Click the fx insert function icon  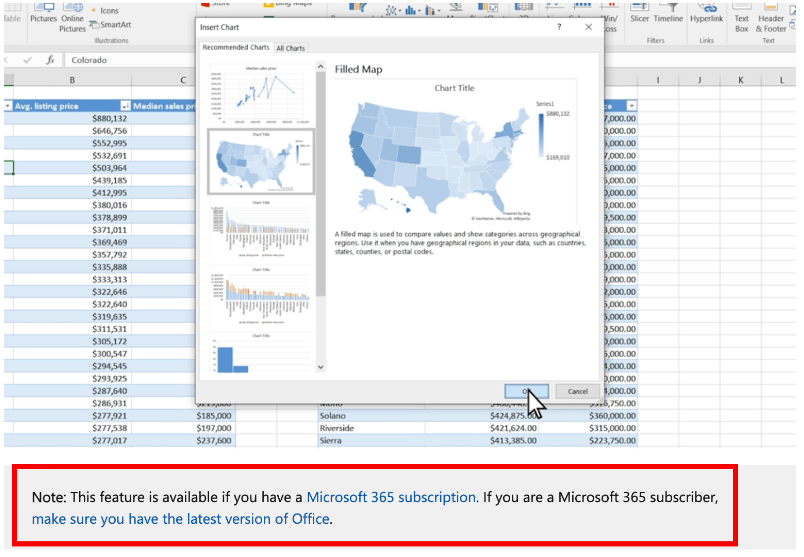click(x=50, y=60)
